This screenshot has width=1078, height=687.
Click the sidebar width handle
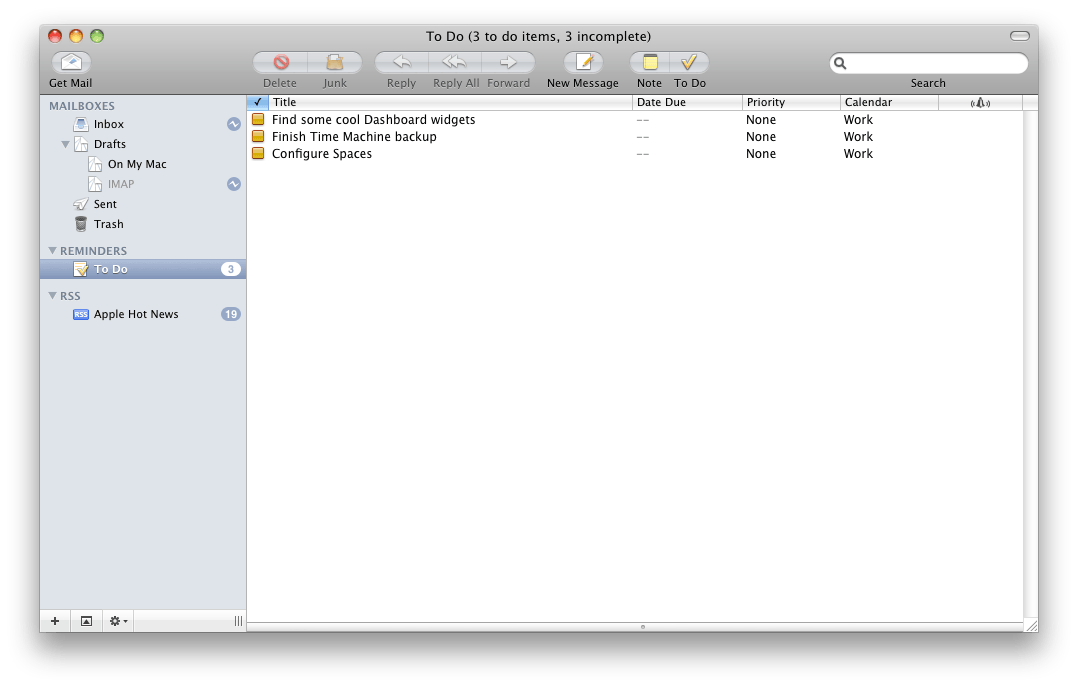coord(238,621)
